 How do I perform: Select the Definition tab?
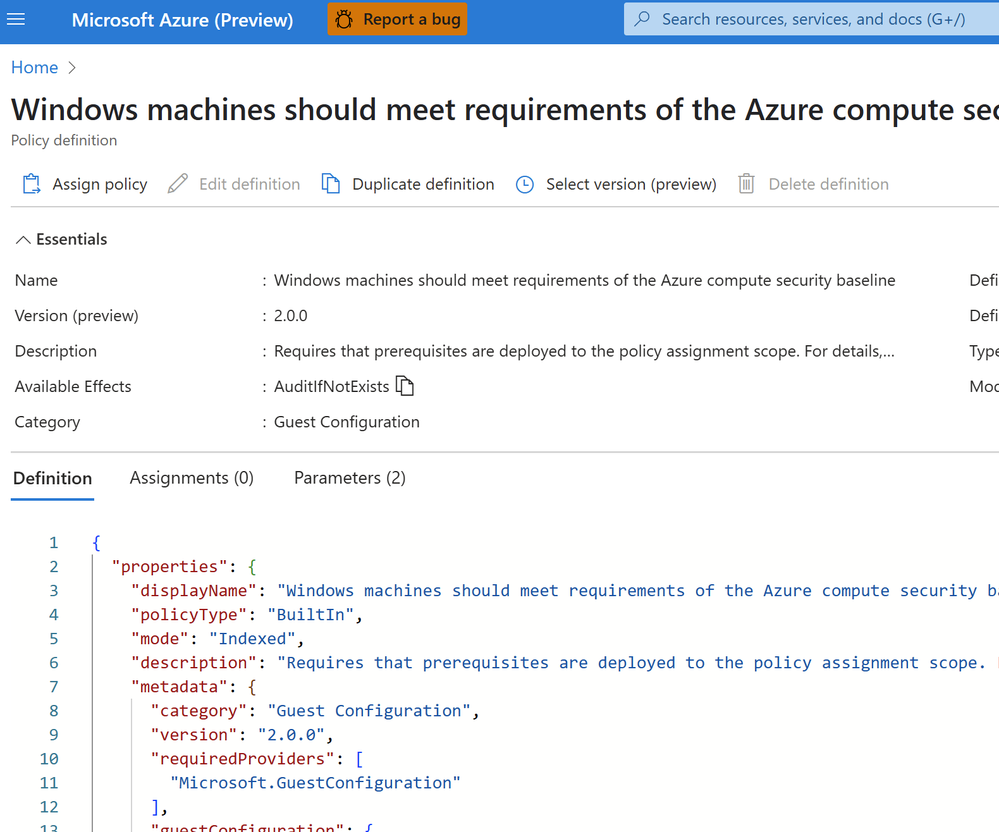52,478
